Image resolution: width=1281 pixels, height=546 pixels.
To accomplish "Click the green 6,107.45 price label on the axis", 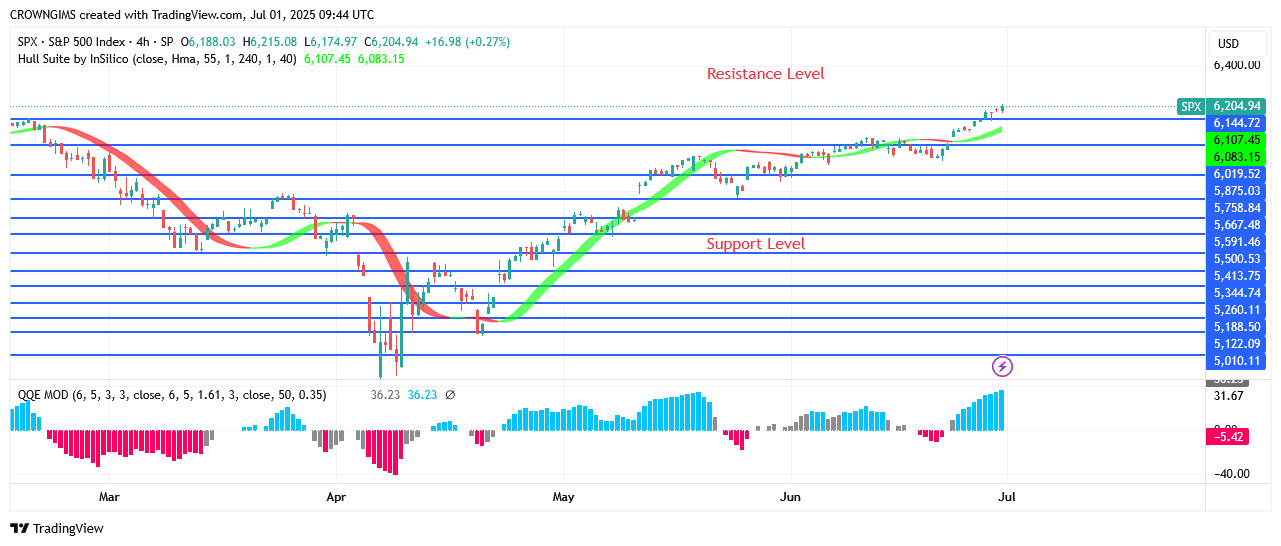I will [x=1237, y=140].
